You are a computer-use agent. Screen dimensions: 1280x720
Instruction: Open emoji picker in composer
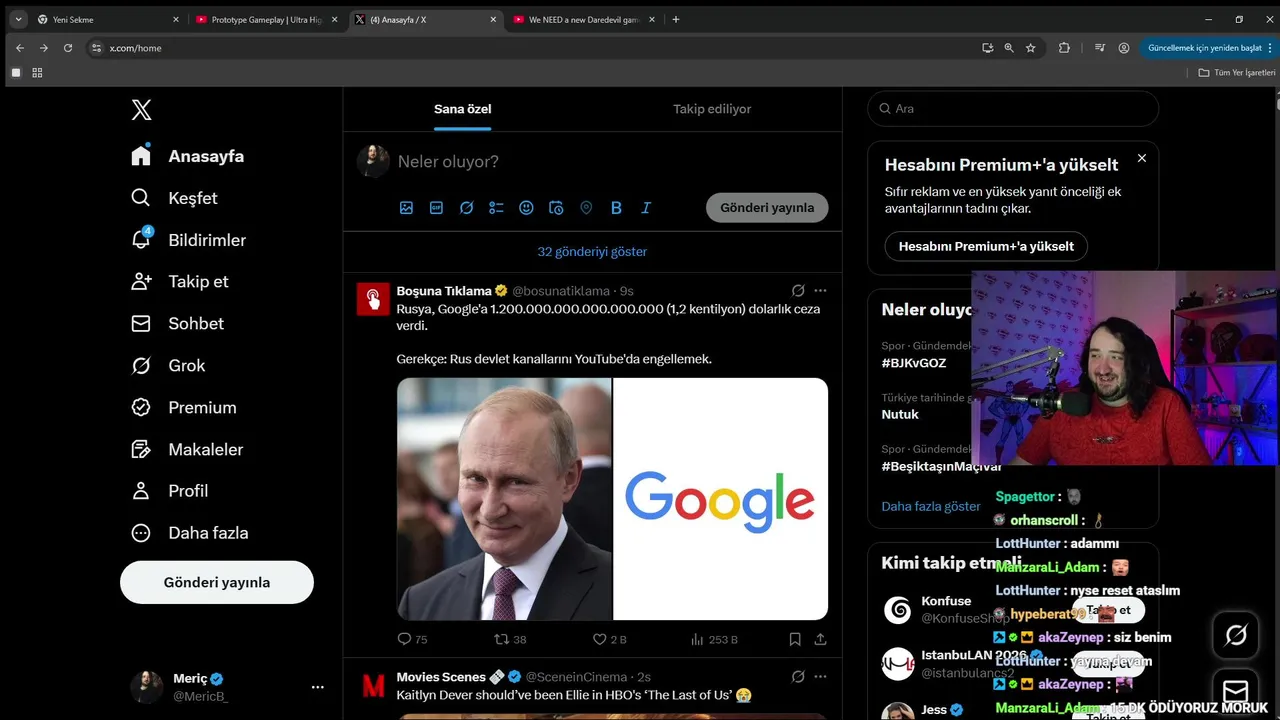526,208
